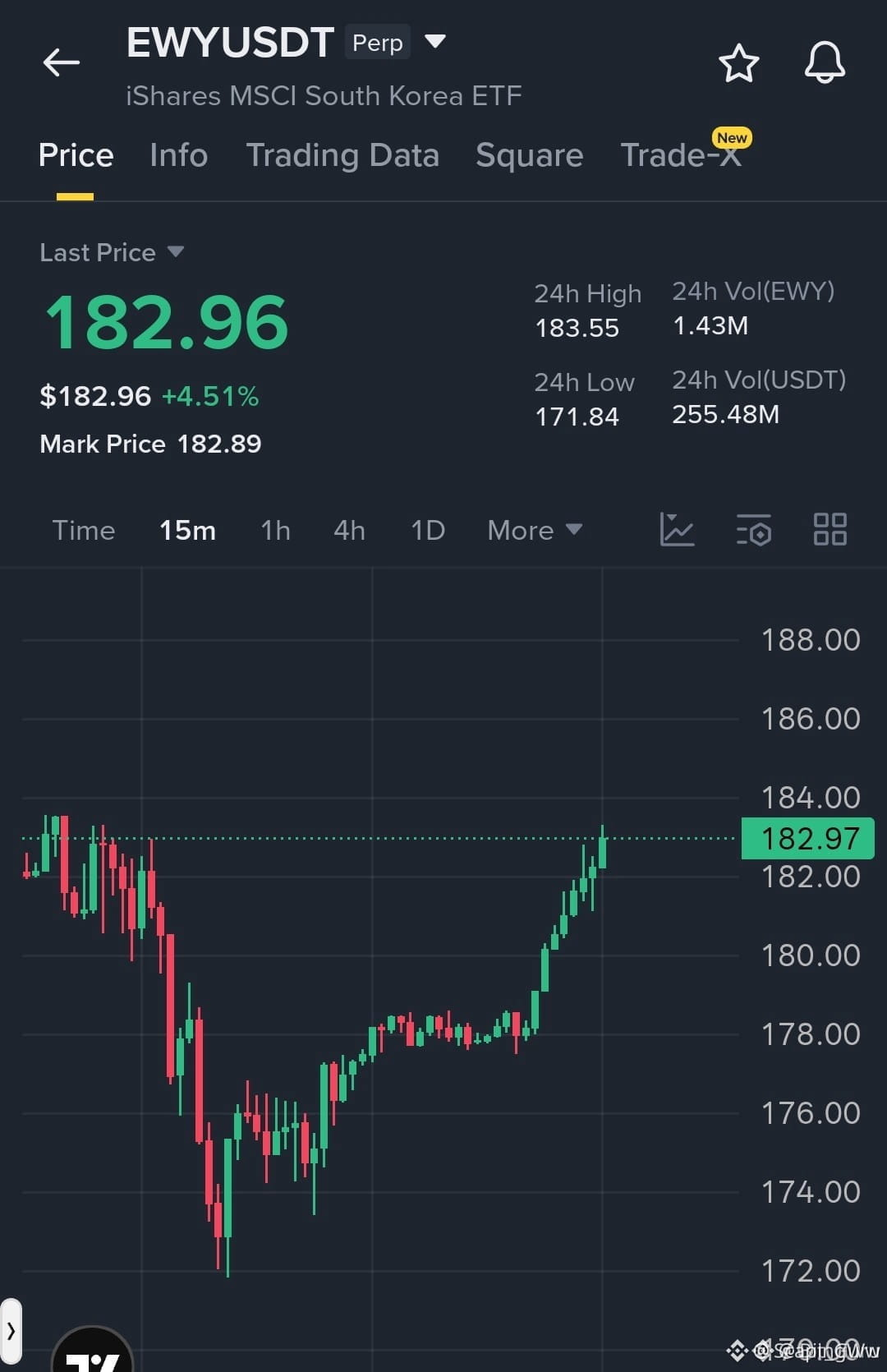Viewport: 887px width, 1372px height.
Task: Tap the 24h High value 183.55
Action: 577,328
